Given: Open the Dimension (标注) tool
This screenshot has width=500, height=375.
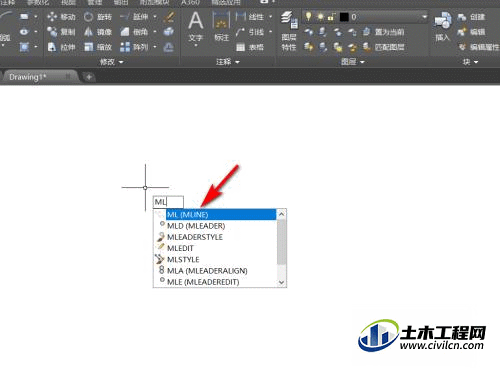Looking at the screenshot, I should (x=221, y=27).
